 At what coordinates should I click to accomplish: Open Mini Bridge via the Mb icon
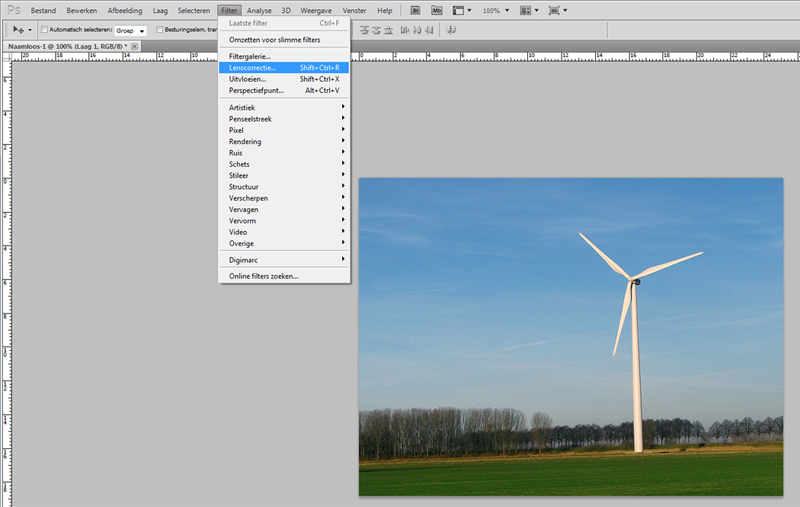(437, 10)
